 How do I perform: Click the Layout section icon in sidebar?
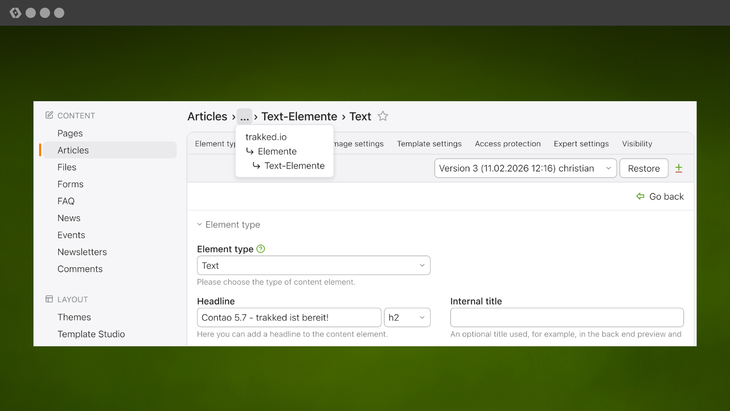pos(50,299)
